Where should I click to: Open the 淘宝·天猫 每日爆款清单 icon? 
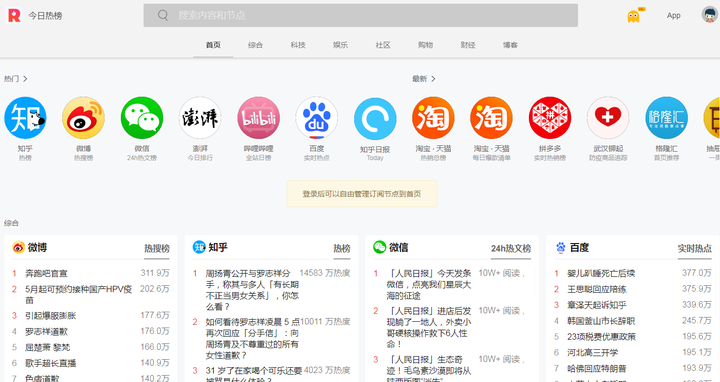pyautogui.click(x=491, y=118)
